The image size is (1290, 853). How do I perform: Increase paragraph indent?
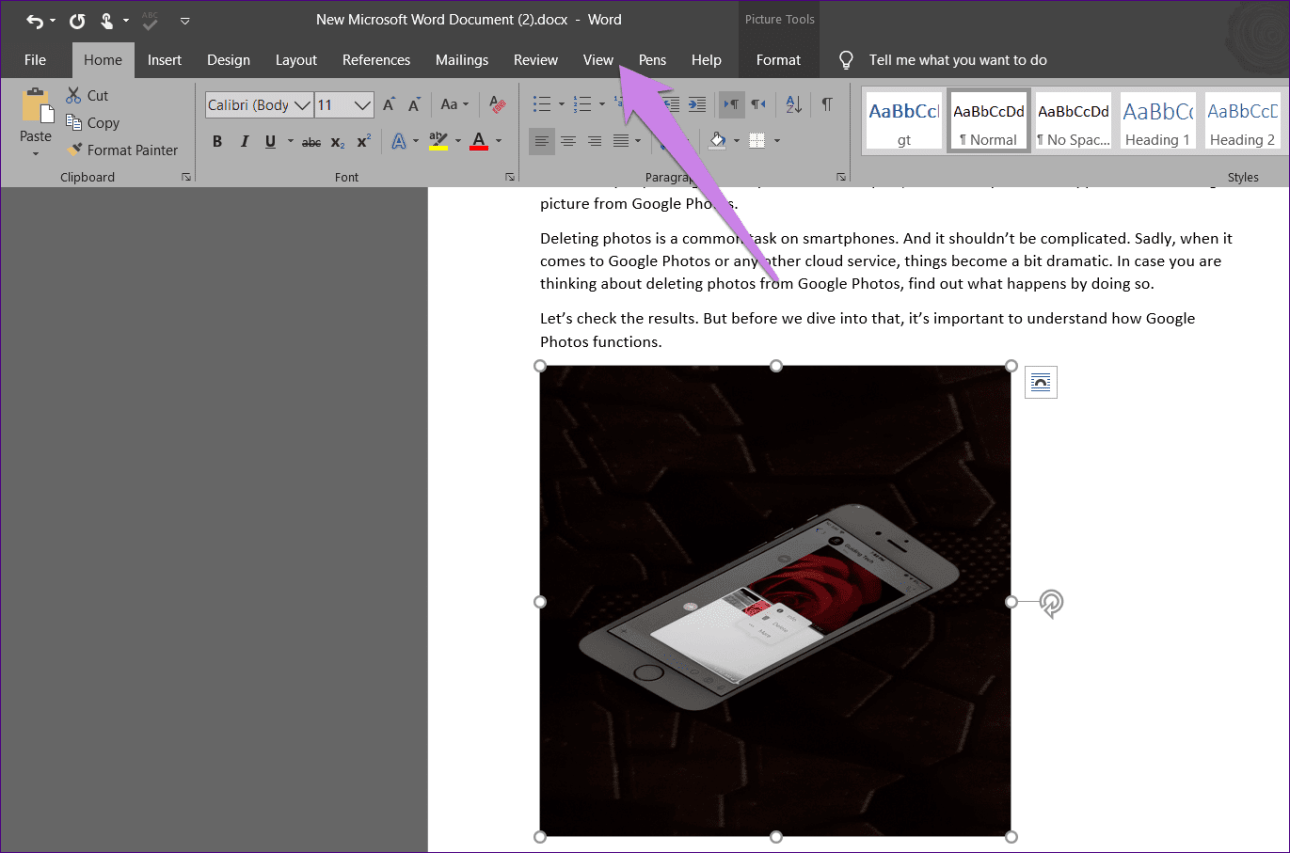point(697,105)
